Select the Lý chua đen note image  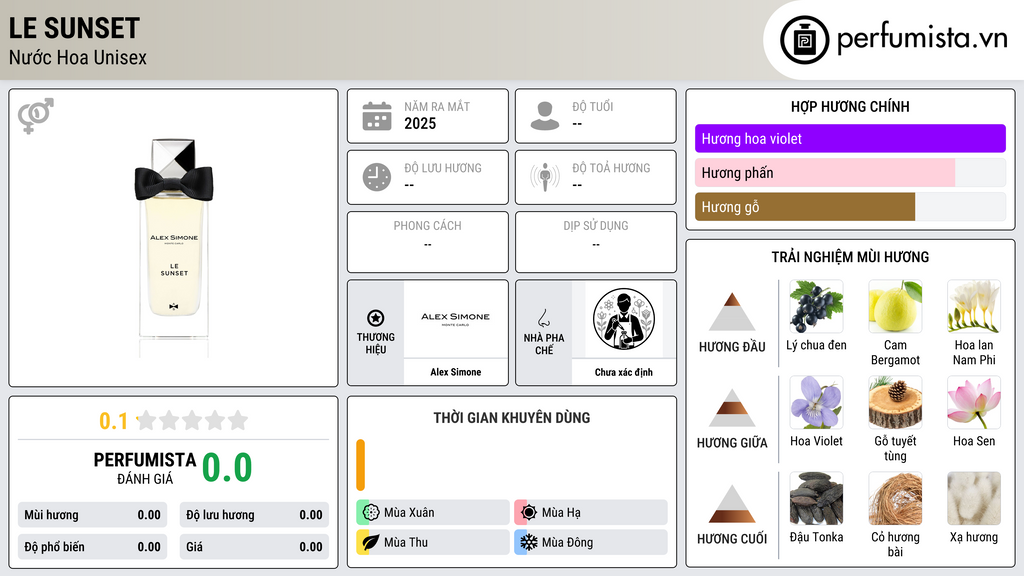[x=816, y=306]
